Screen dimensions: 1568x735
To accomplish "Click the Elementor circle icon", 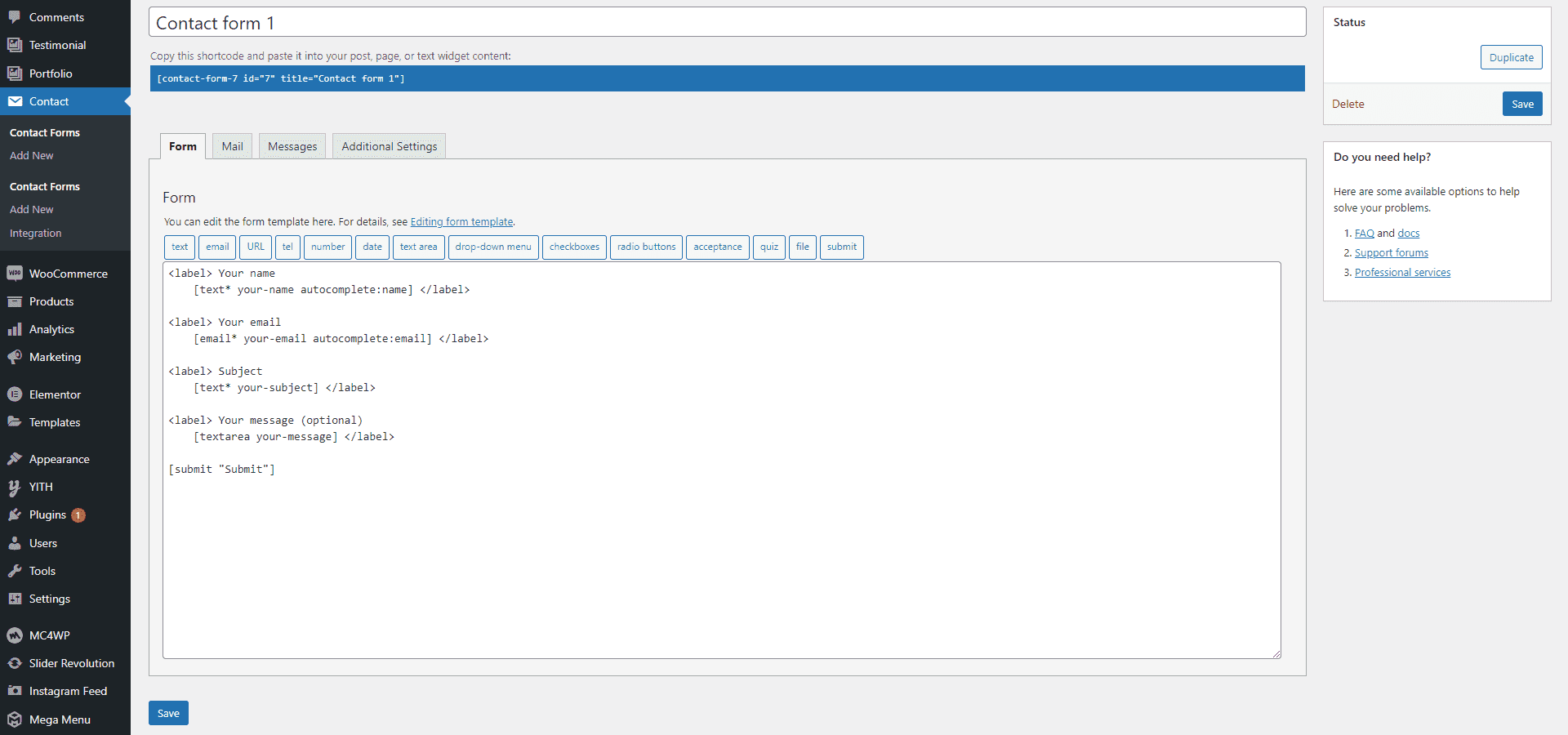I will click(15, 394).
